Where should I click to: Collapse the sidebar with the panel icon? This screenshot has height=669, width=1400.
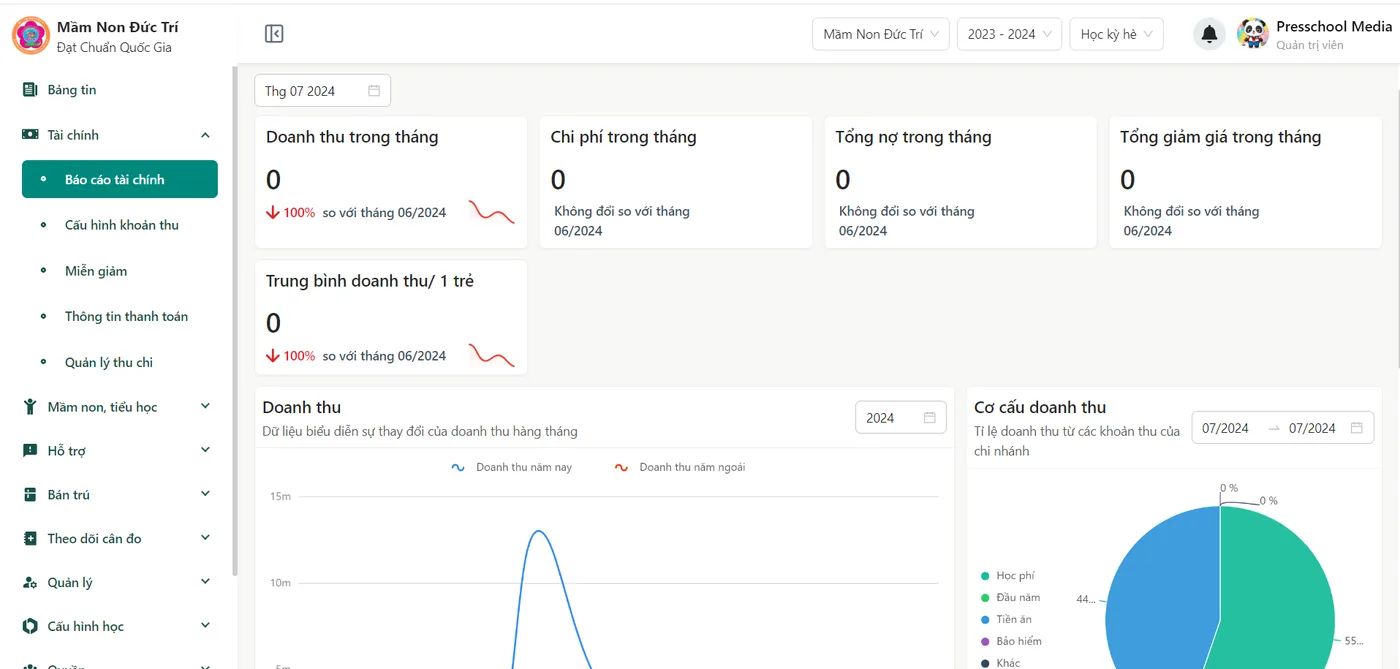point(274,34)
